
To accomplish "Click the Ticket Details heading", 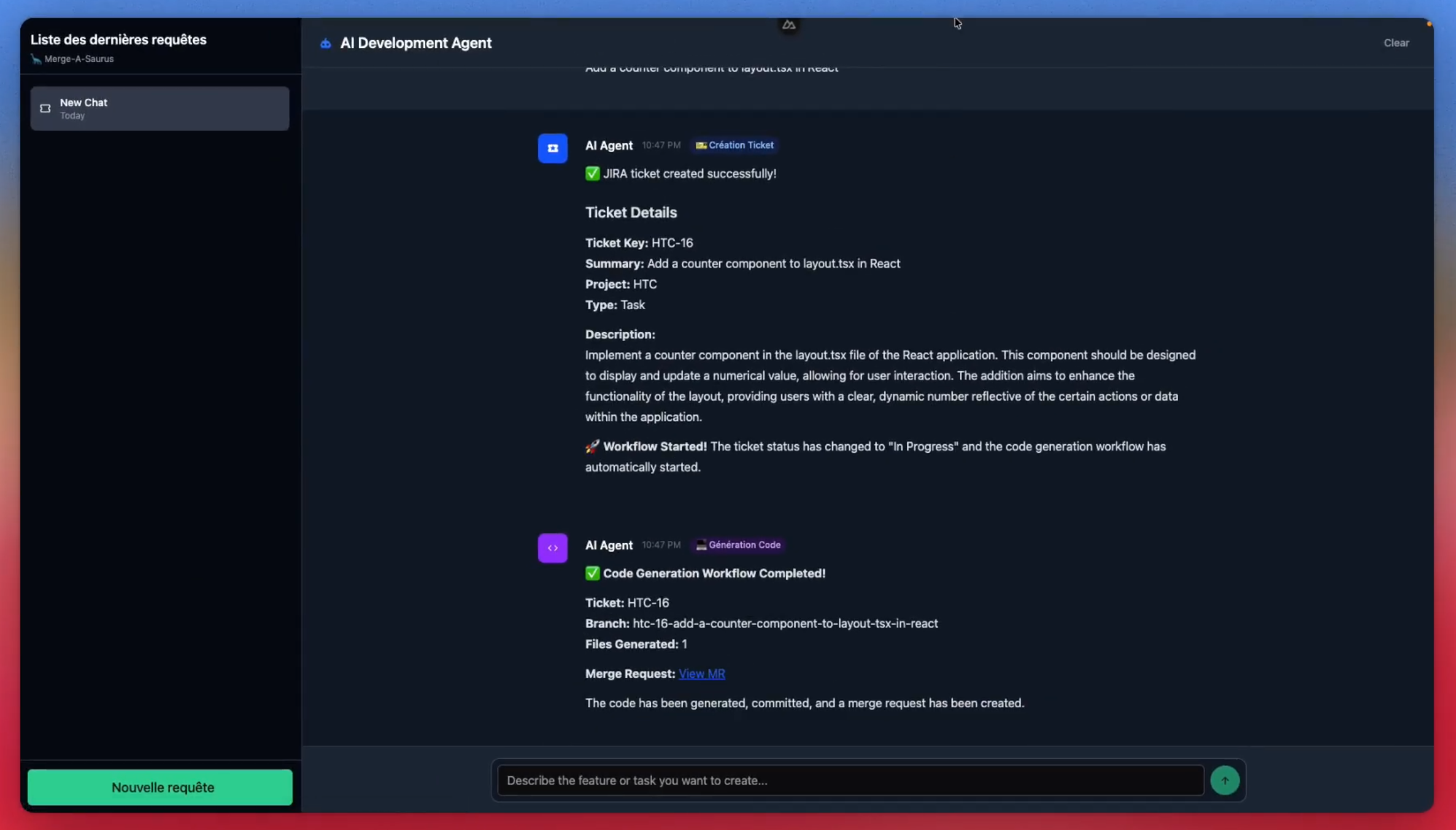I will [631, 212].
